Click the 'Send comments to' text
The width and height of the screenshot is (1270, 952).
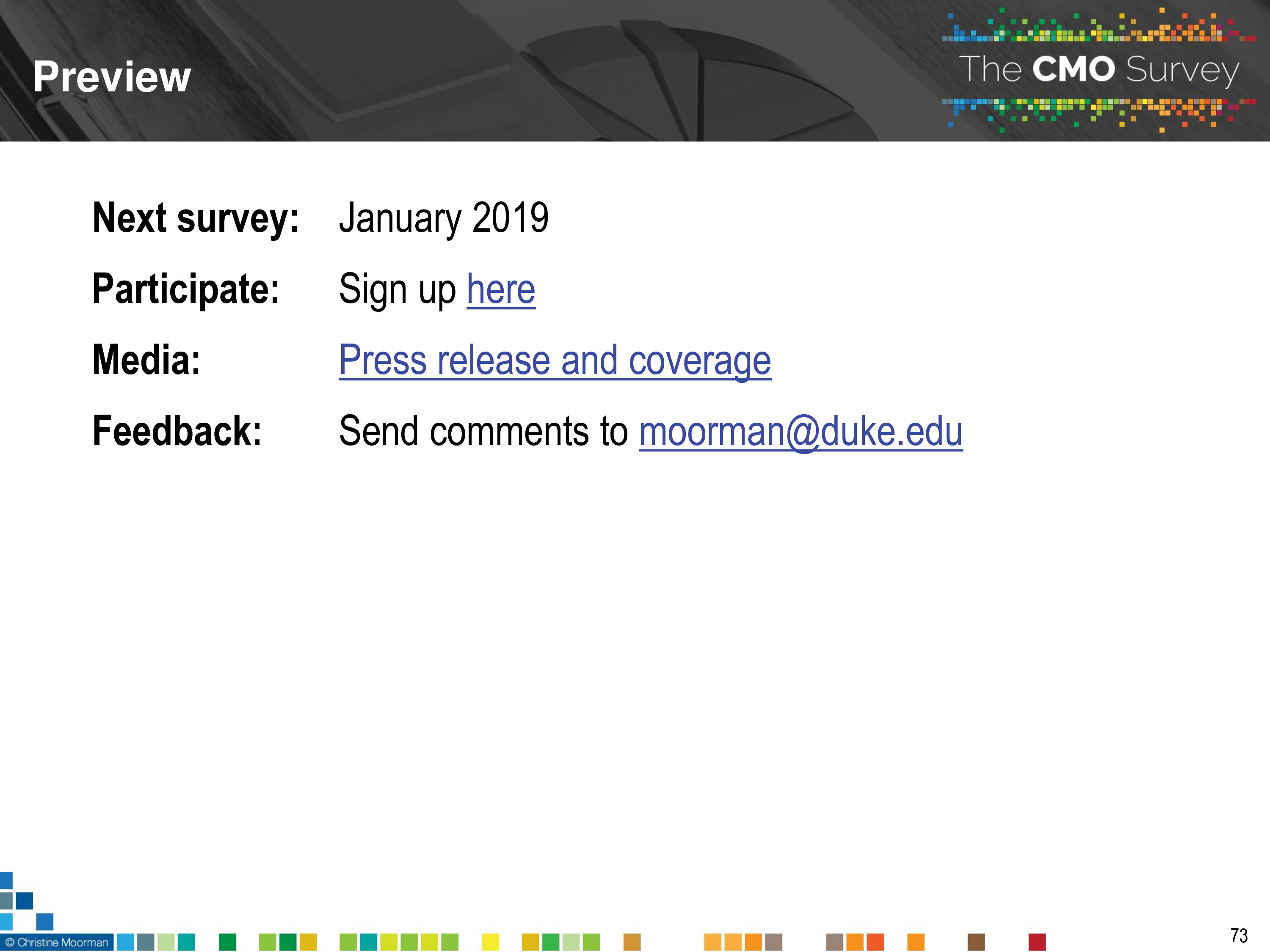pyautogui.click(x=483, y=432)
